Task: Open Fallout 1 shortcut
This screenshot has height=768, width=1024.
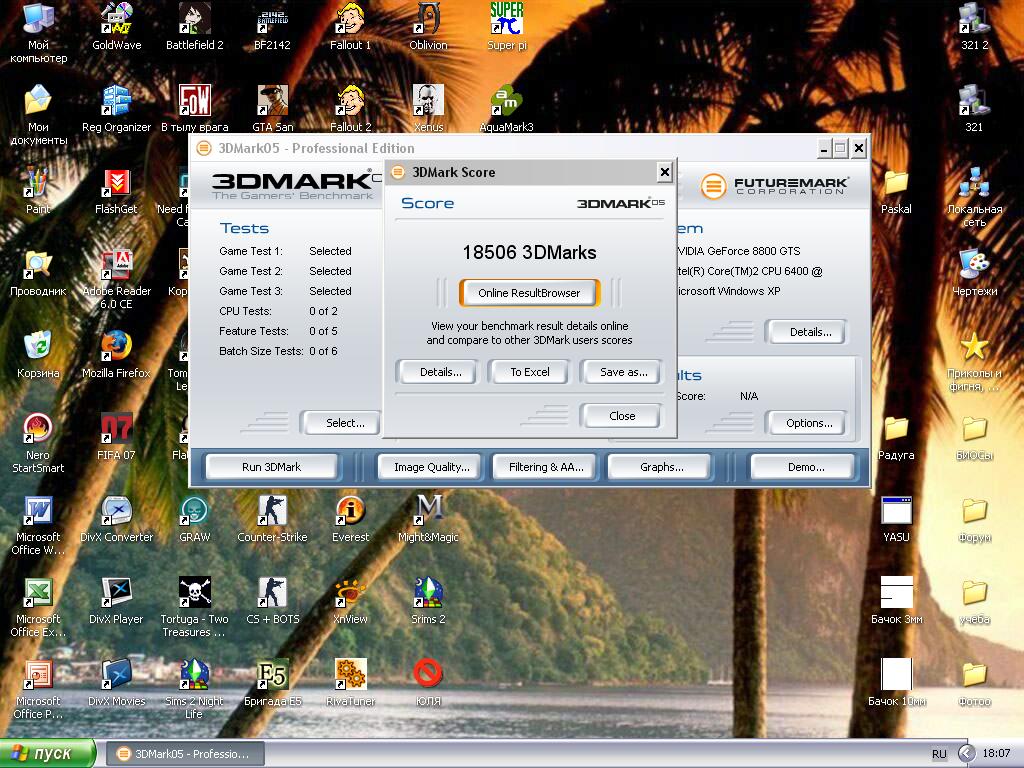Action: coord(350,27)
